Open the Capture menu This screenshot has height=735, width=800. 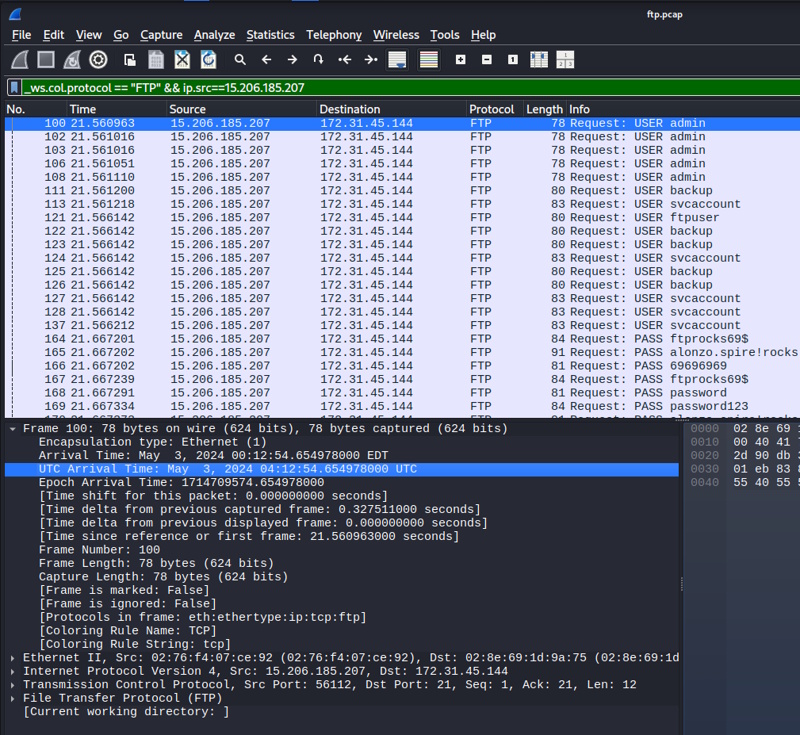161,35
